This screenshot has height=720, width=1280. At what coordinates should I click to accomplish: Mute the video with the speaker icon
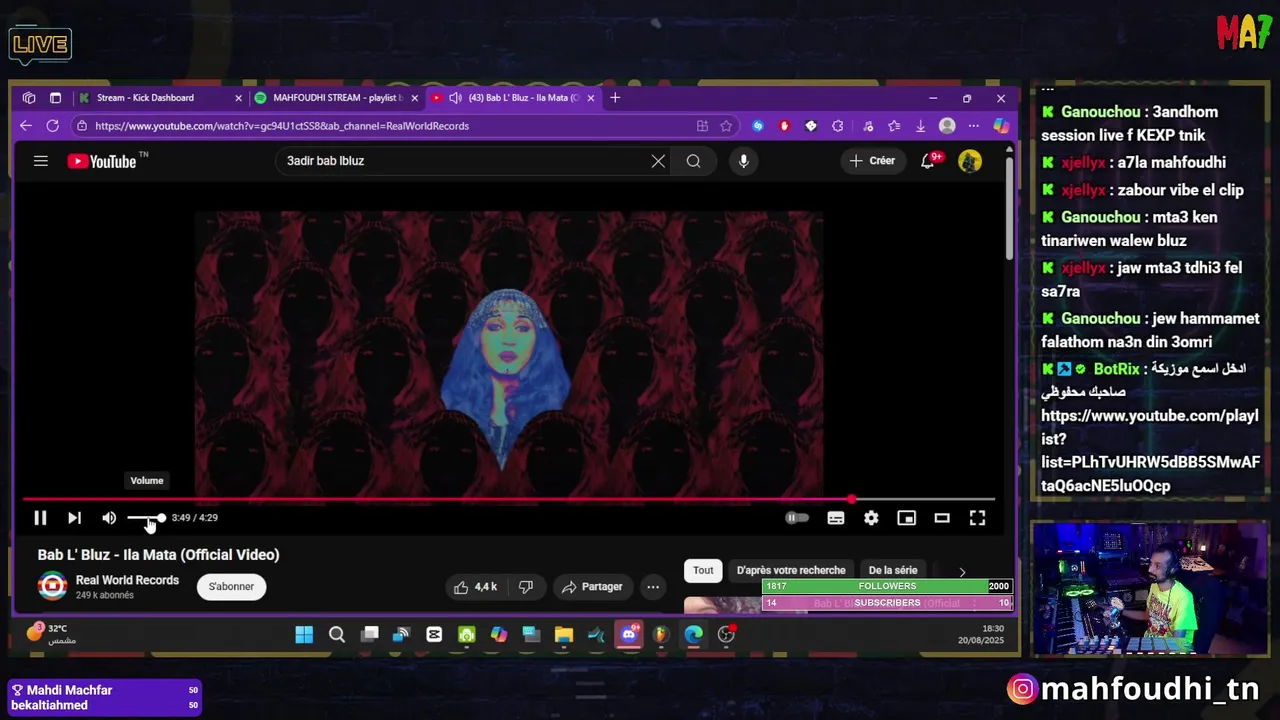pos(109,518)
